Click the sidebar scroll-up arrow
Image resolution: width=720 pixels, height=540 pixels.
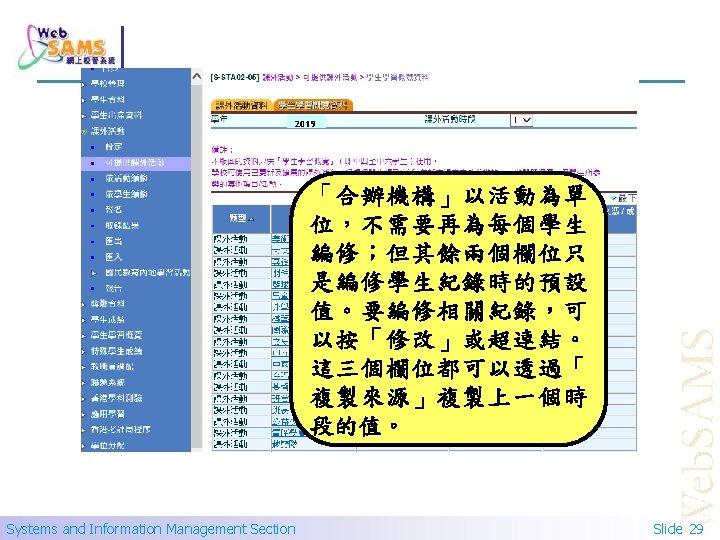pyautogui.click(x=197, y=76)
